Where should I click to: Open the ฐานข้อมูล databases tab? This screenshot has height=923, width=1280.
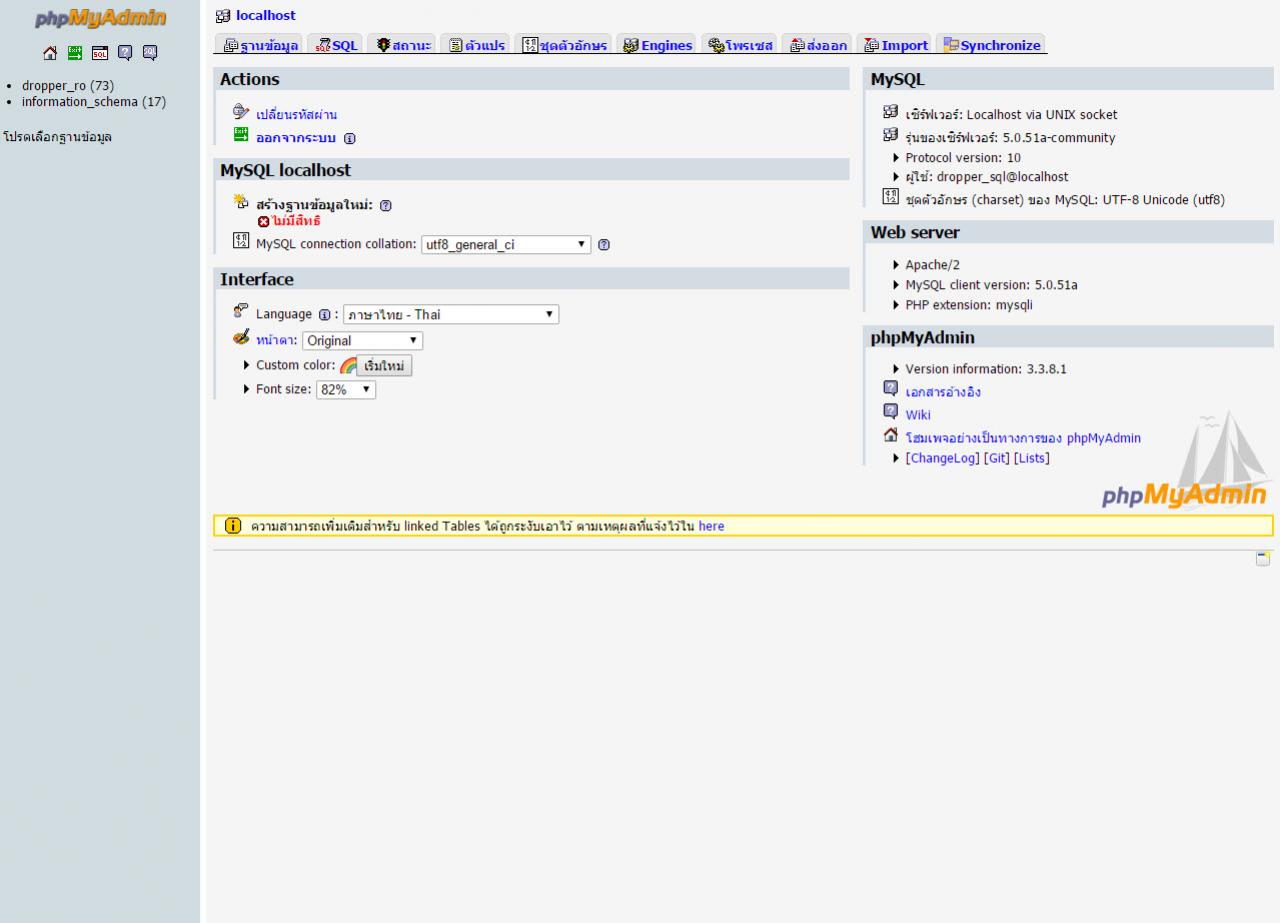260,45
